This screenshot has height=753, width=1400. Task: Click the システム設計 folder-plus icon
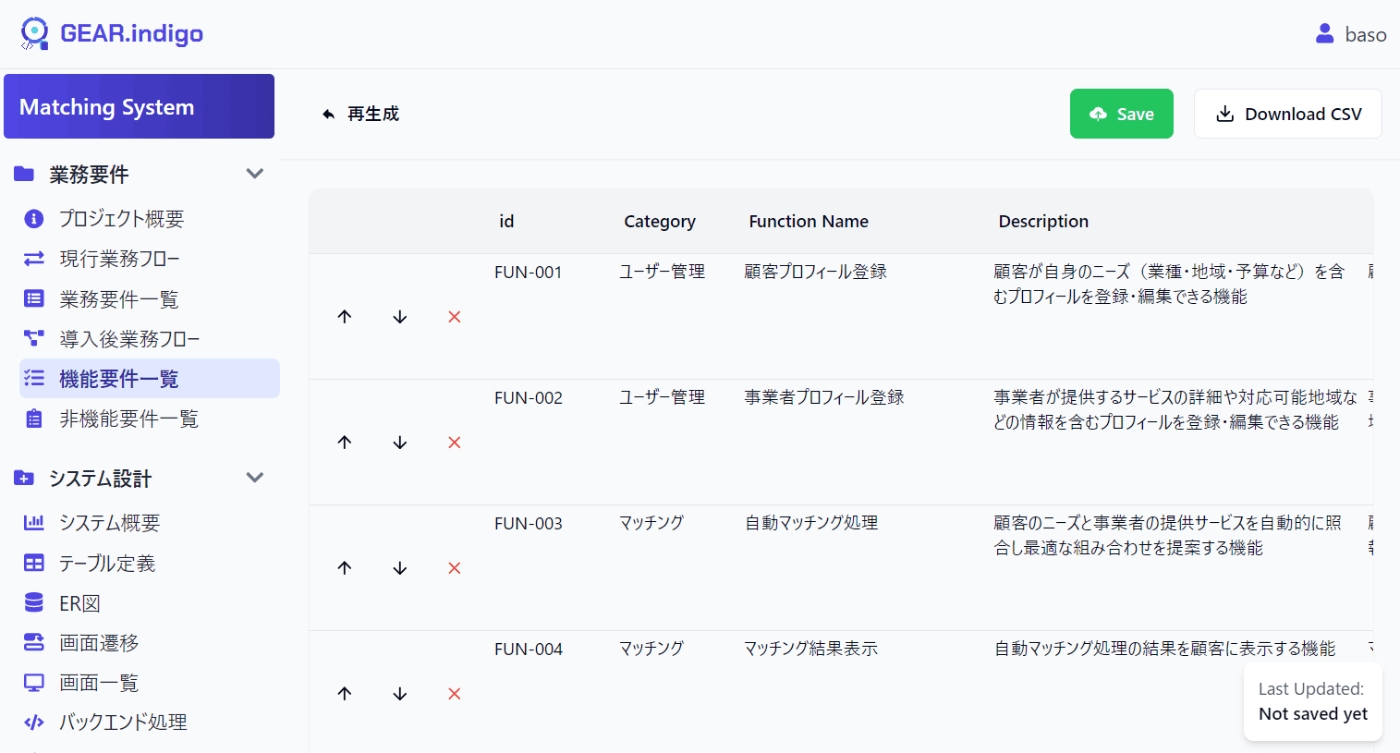tap(24, 478)
